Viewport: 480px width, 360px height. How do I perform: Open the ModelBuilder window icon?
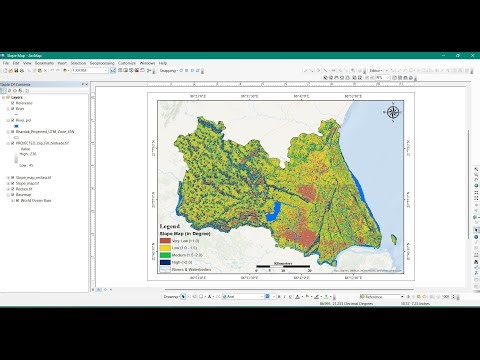click(x=149, y=71)
